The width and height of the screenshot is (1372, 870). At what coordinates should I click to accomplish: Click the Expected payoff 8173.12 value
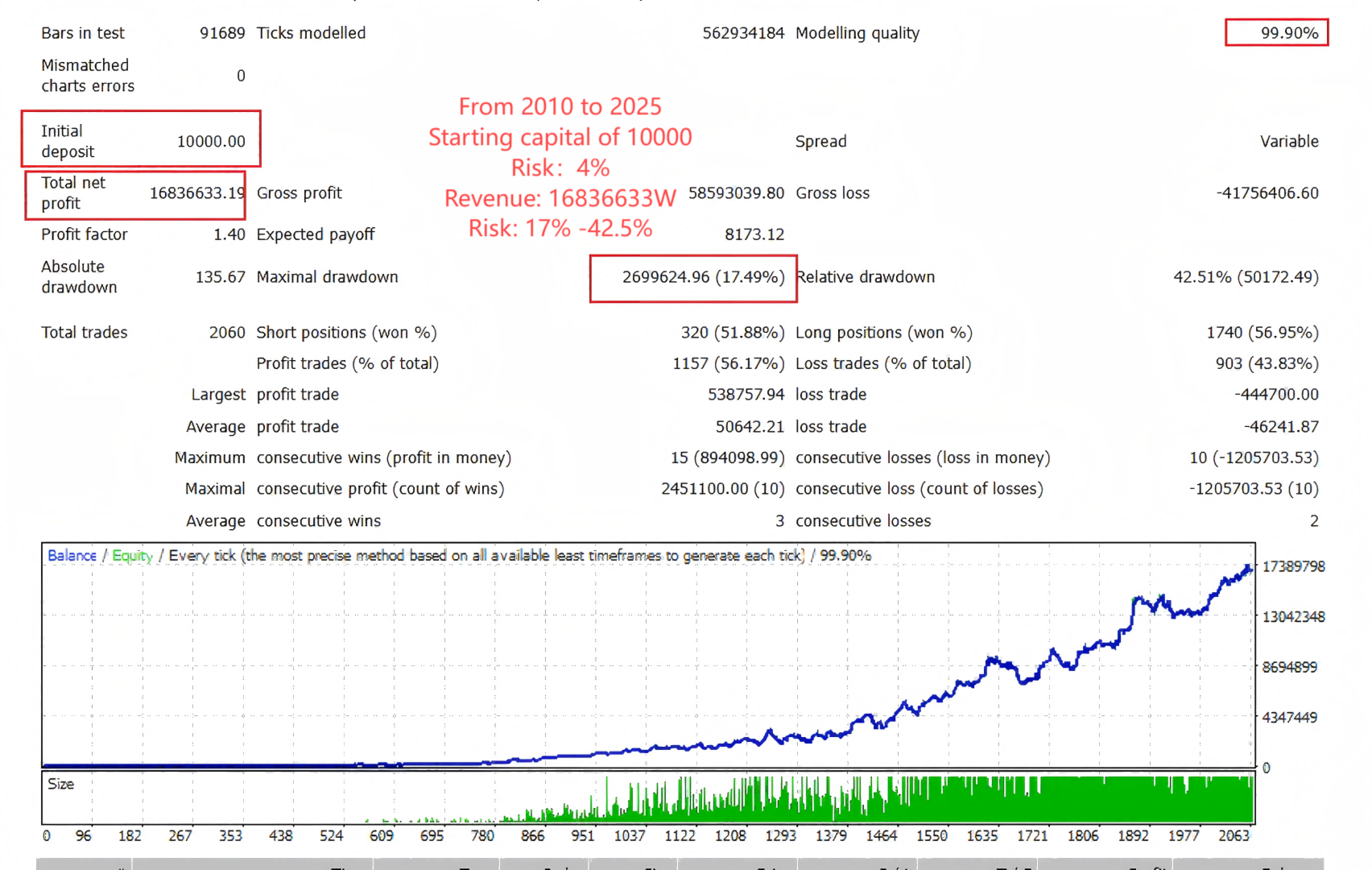click(x=754, y=234)
